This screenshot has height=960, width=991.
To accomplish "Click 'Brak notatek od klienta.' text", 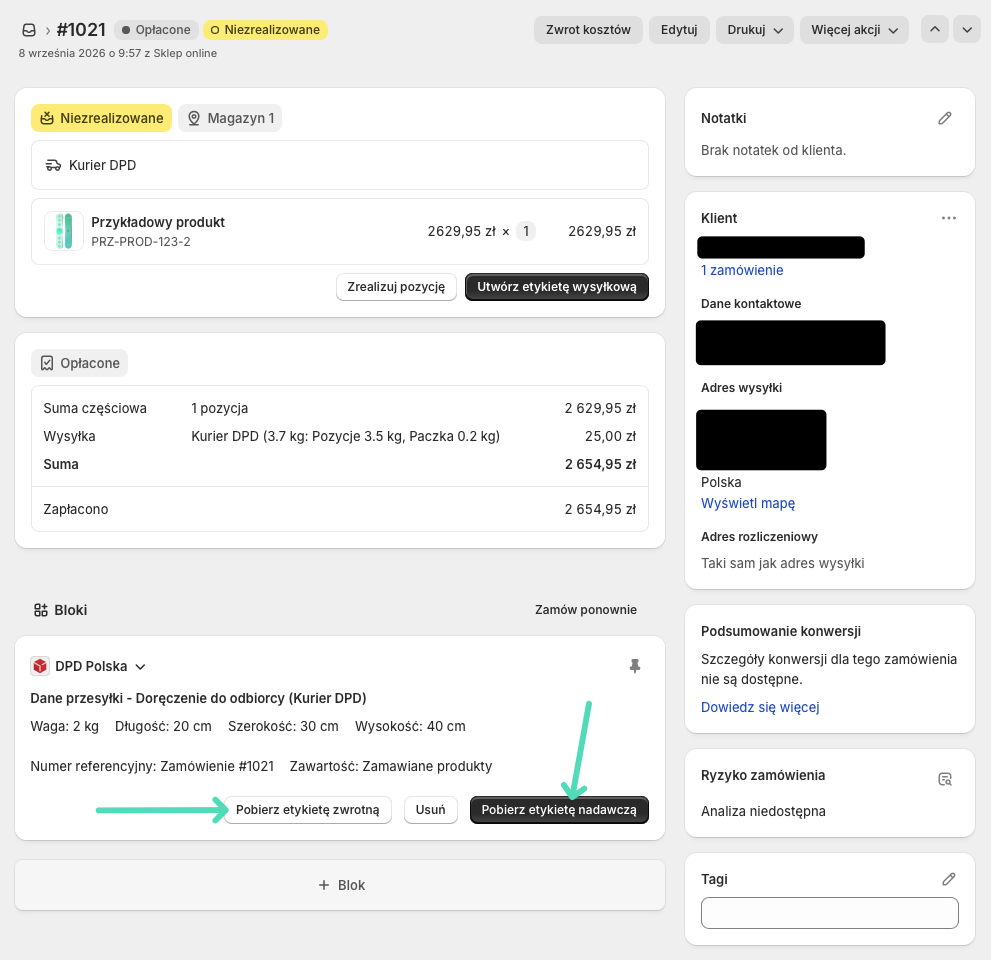I will pyautogui.click(x=773, y=150).
